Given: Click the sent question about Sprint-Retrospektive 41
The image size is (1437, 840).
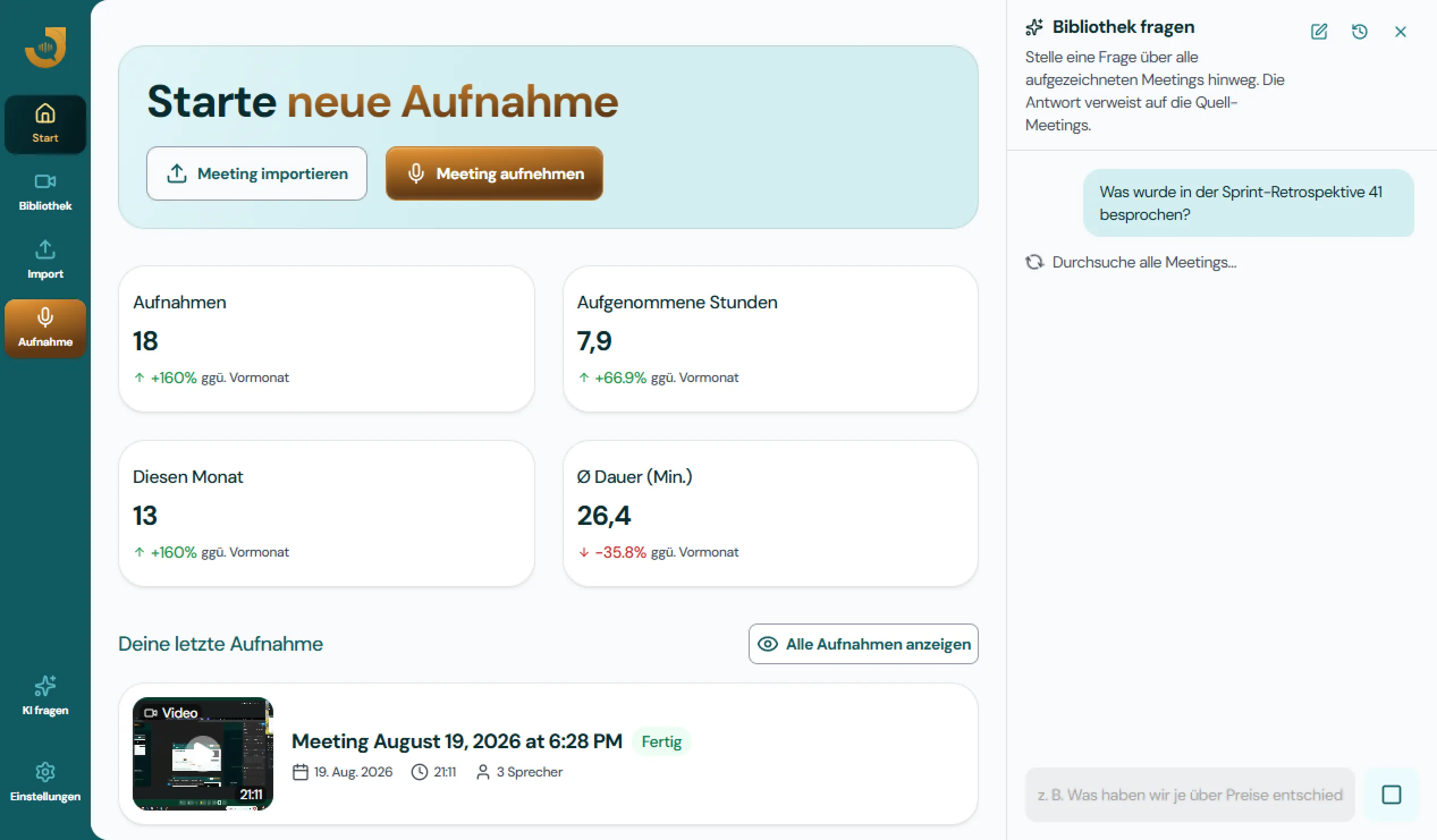Looking at the screenshot, I should (x=1248, y=203).
